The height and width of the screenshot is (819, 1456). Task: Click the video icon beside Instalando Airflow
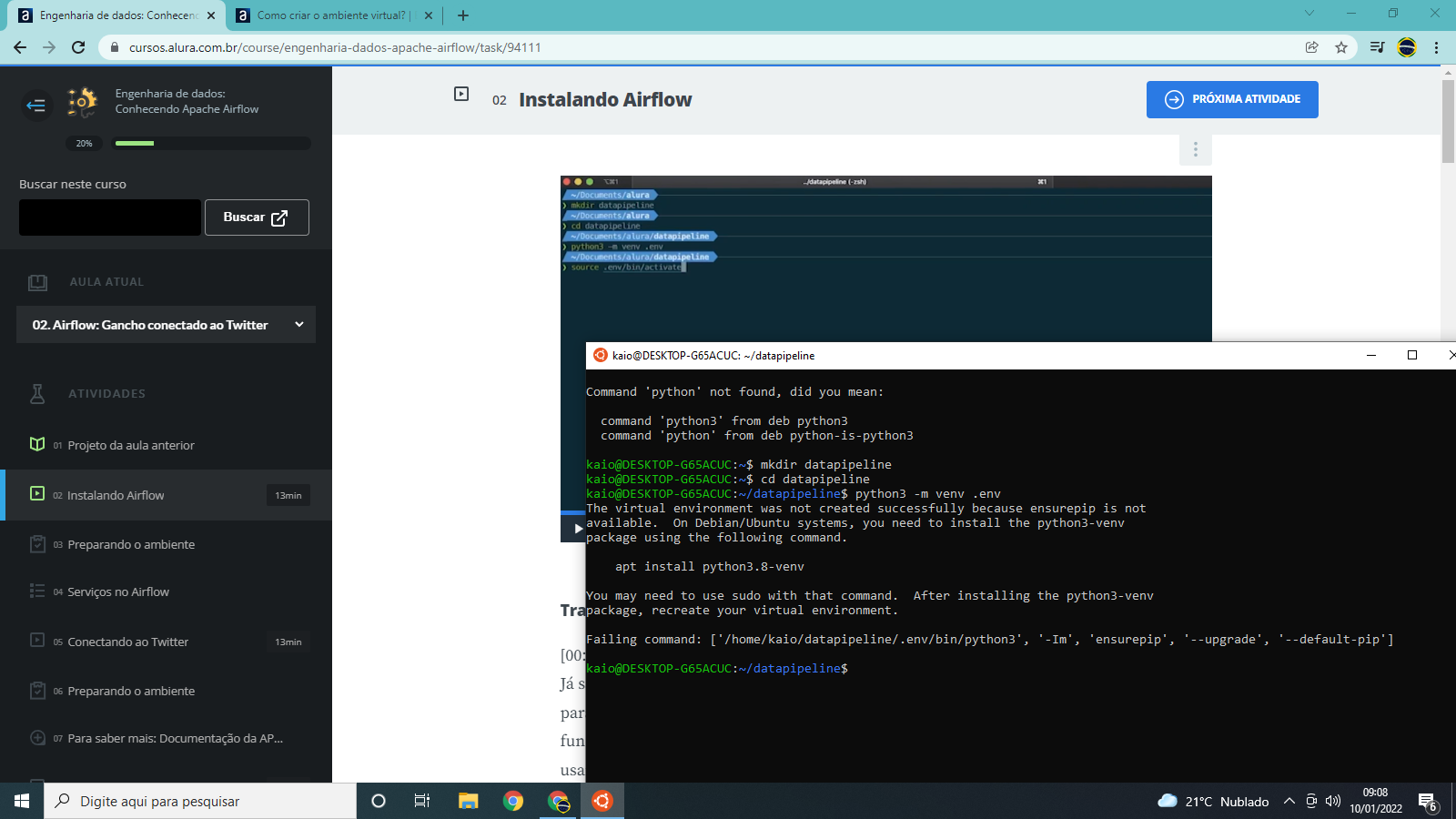[x=37, y=493]
